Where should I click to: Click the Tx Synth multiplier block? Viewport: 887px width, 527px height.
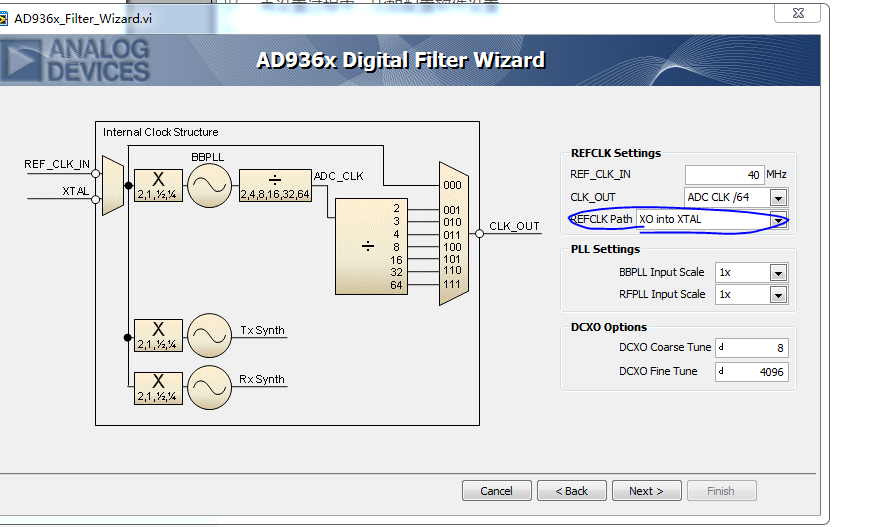coord(158,335)
